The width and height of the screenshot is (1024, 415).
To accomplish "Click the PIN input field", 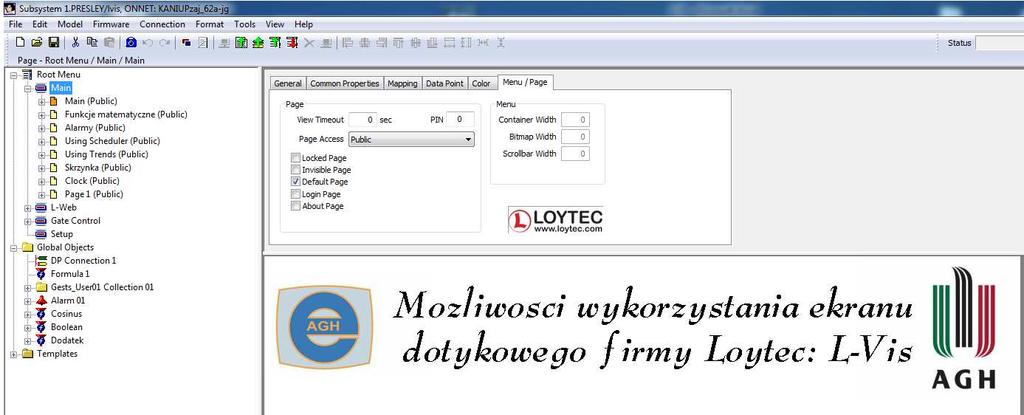I will 460,119.
